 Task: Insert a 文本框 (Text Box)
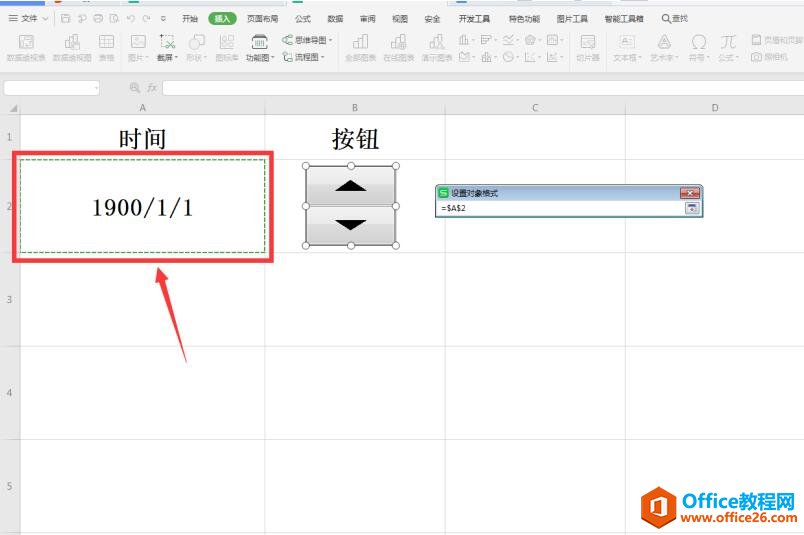(626, 46)
